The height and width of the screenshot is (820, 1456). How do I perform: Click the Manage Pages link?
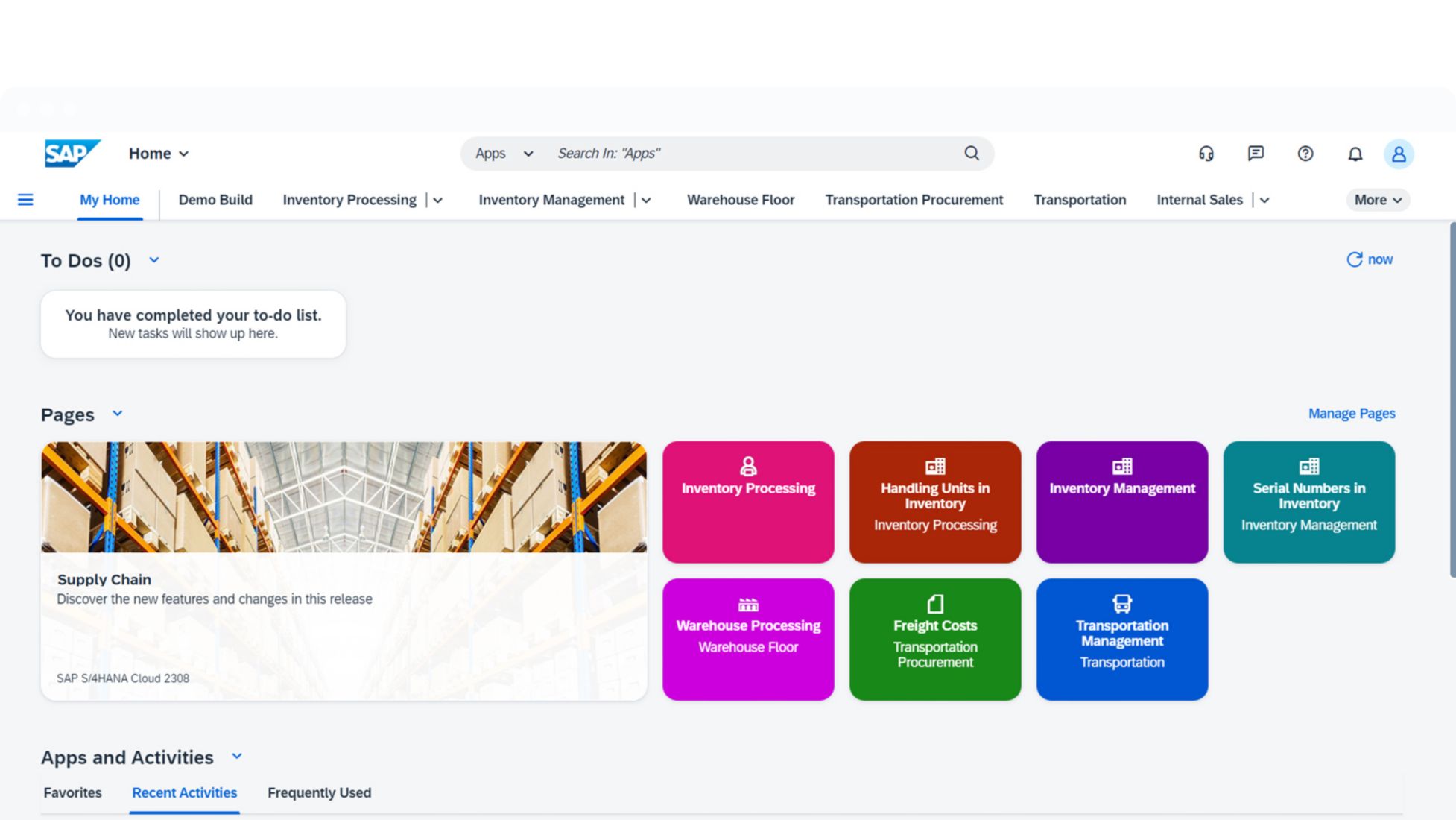click(1351, 414)
